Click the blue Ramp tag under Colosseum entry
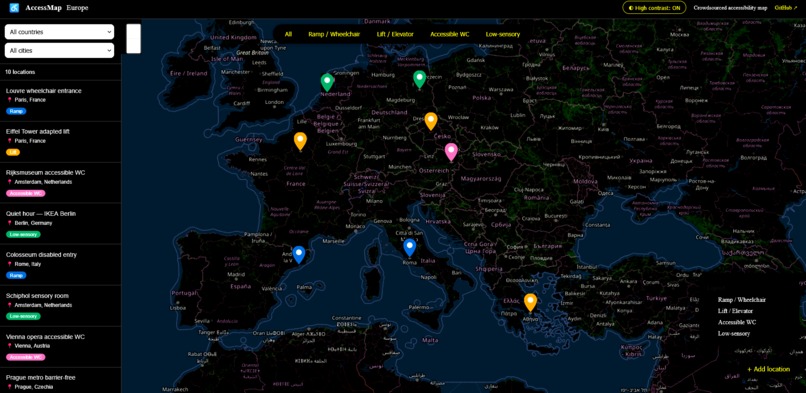 [16, 275]
